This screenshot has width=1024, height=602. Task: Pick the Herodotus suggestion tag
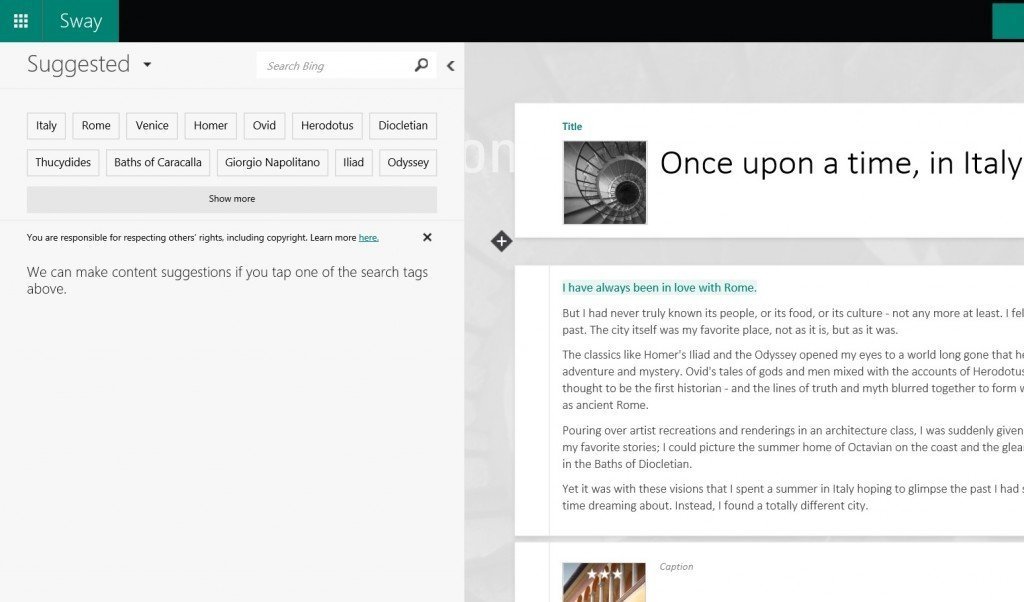tap(327, 126)
